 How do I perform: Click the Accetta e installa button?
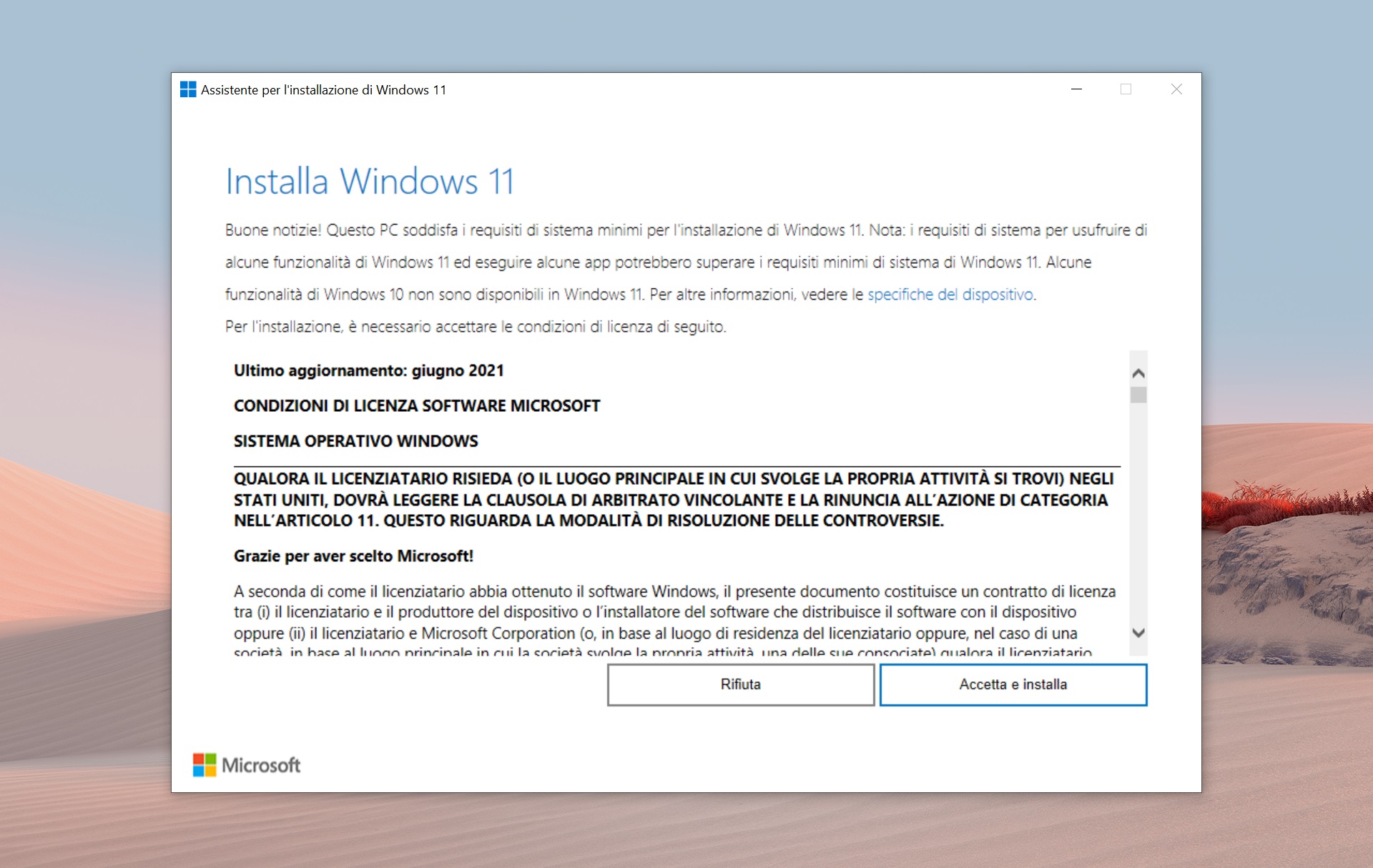[x=1013, y=684]
